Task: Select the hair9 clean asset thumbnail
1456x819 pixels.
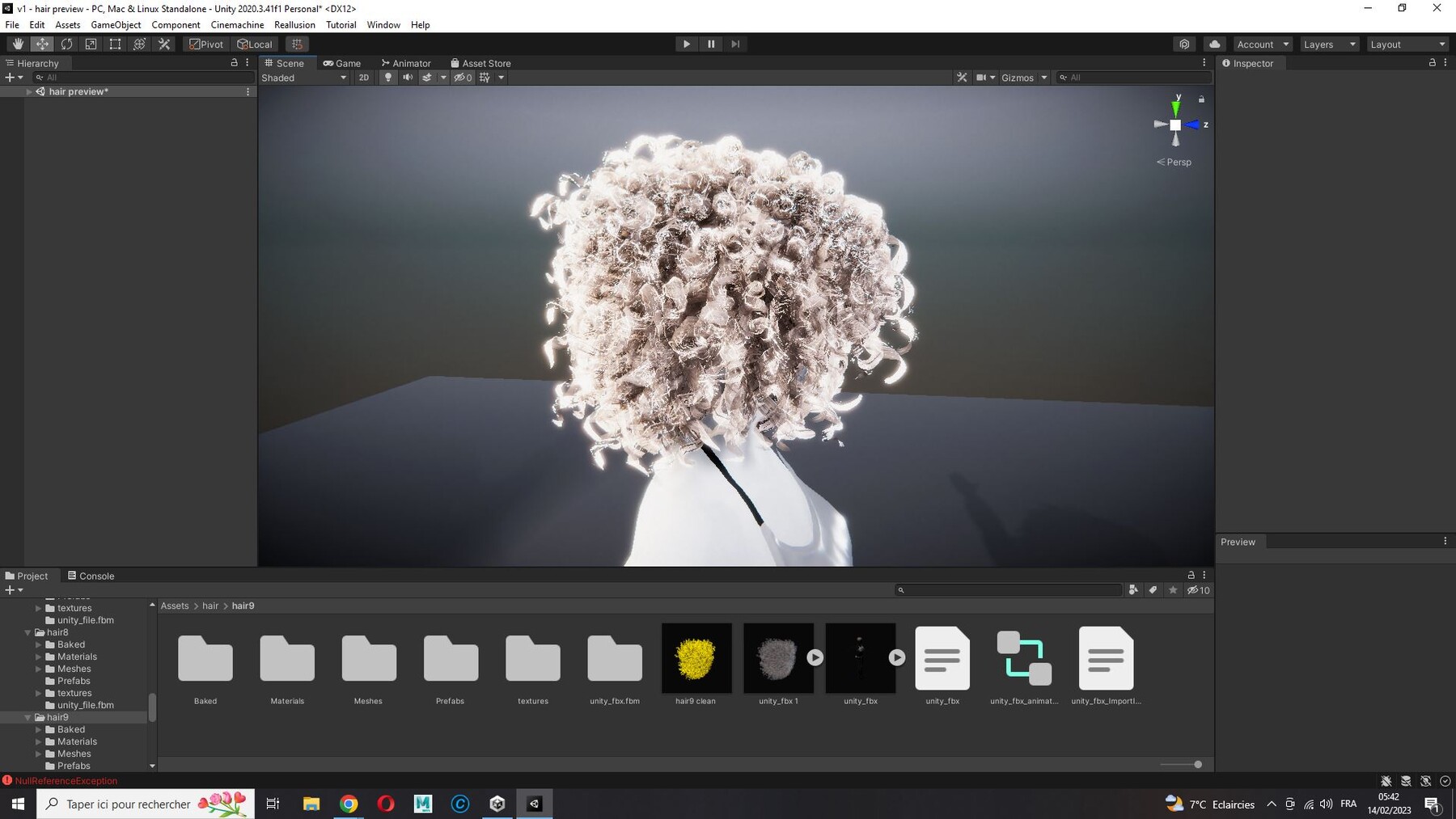Action: pyautogui.click(x=696, y=658)
